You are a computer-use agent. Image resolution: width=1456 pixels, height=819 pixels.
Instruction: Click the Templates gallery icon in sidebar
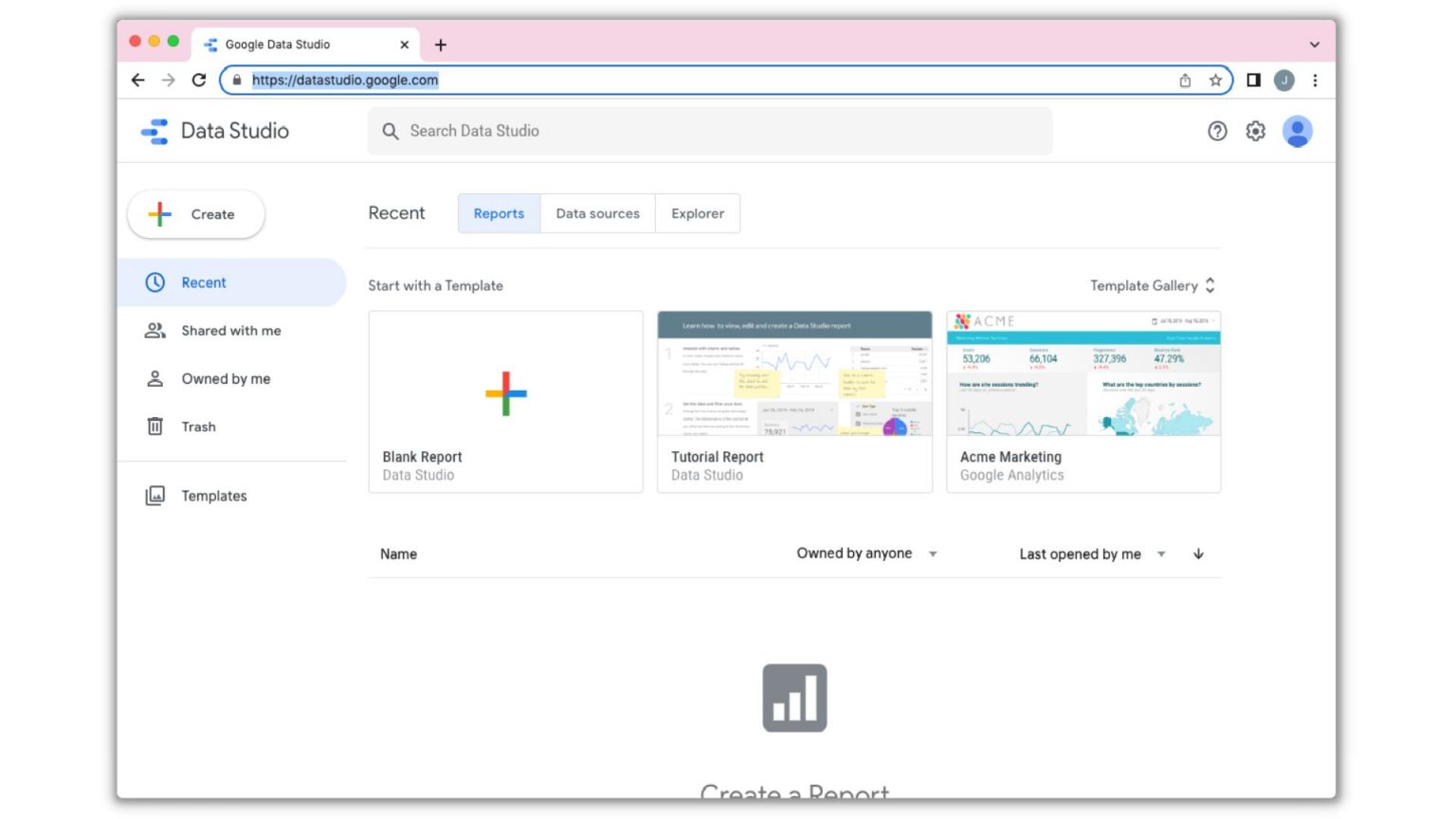click(155, 496)
